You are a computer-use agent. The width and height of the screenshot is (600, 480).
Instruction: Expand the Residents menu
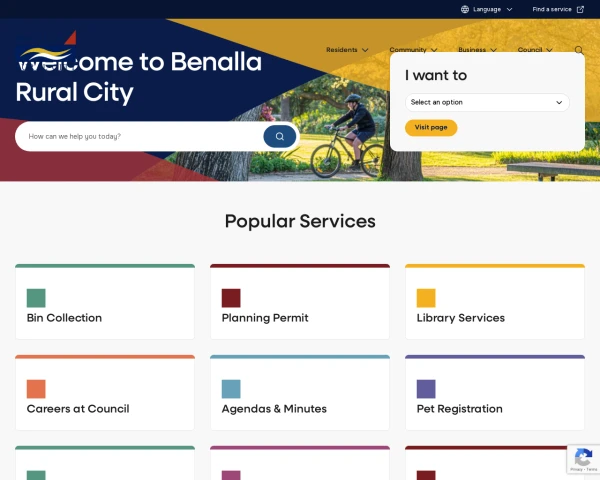(x=347, y=50)
